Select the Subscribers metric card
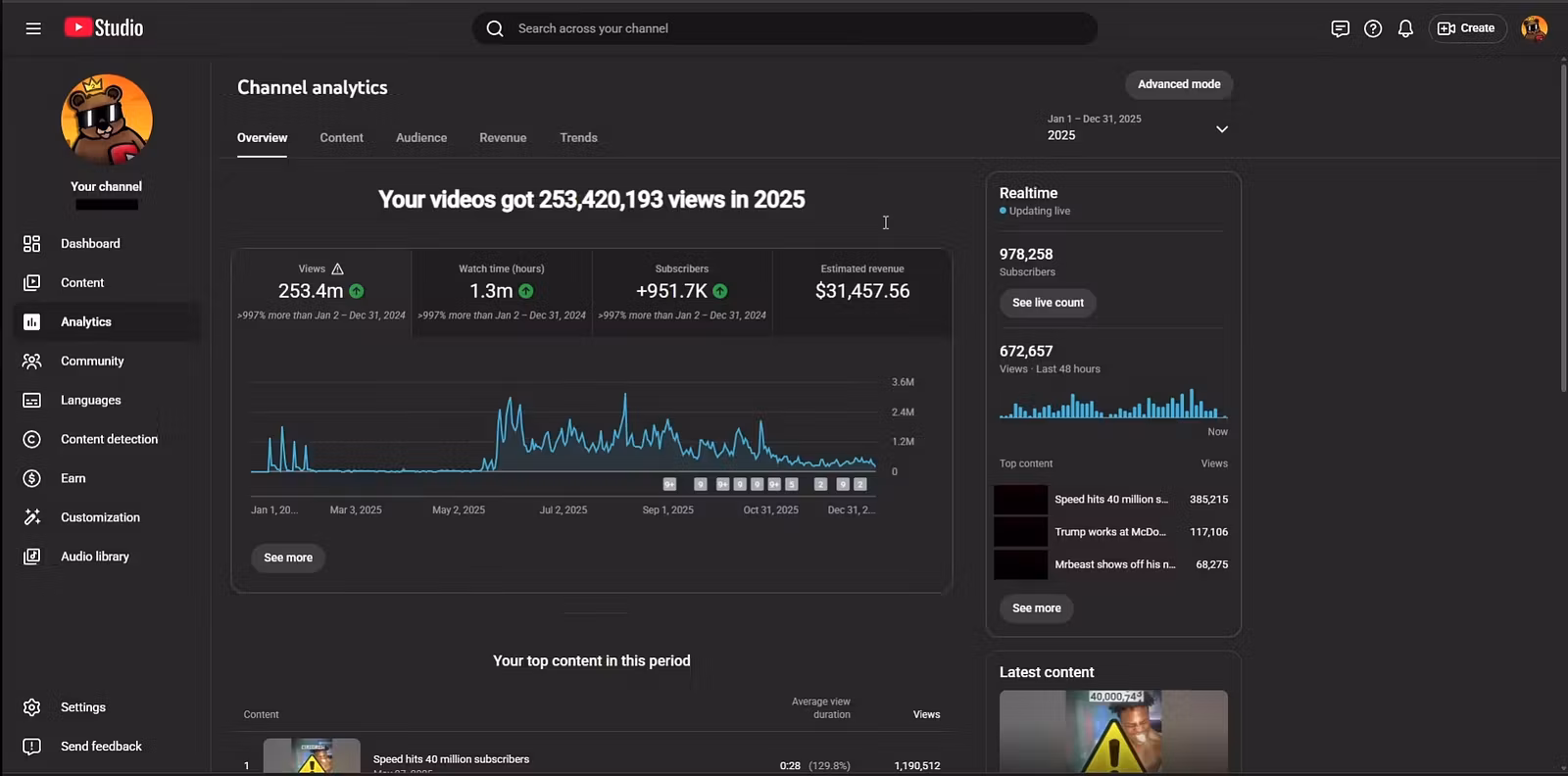 pos(682,292)
